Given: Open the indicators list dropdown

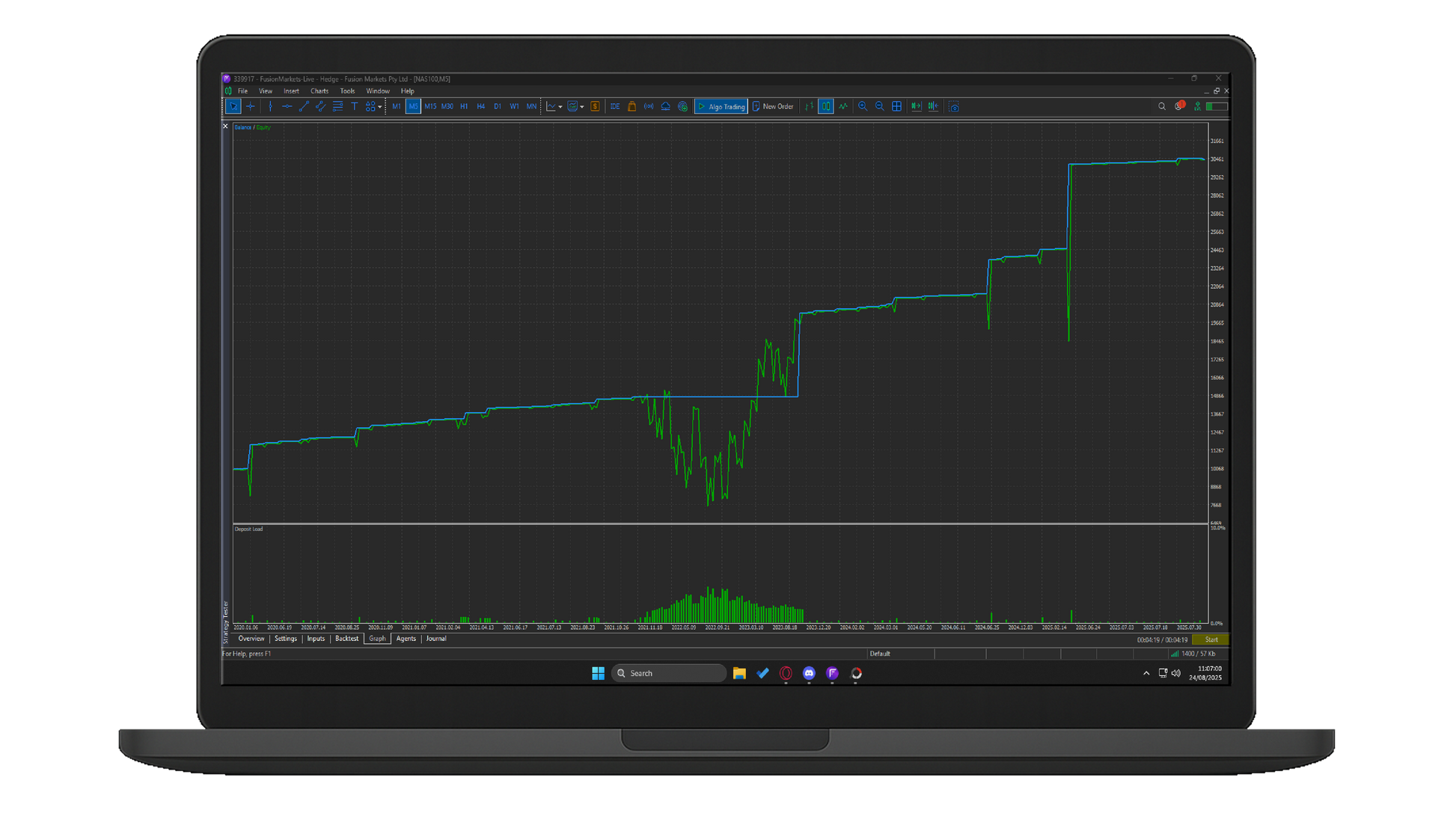Looking at the screenshot, I should pos(554,106).
